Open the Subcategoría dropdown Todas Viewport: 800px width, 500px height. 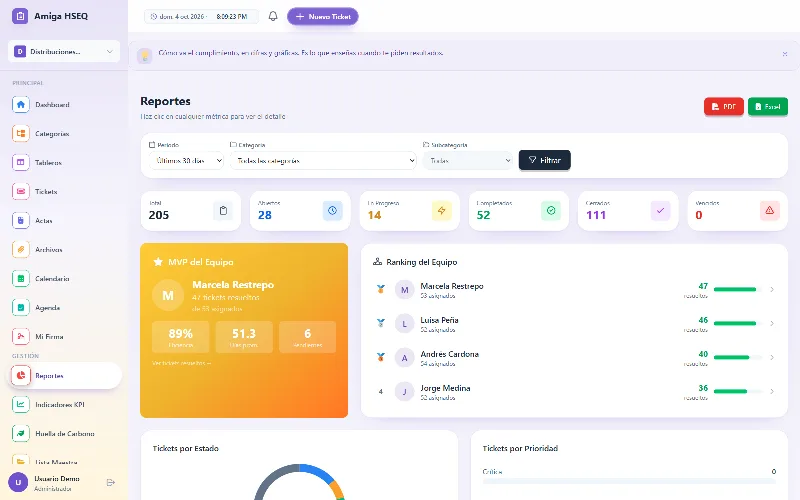click(x=467, y=161)
